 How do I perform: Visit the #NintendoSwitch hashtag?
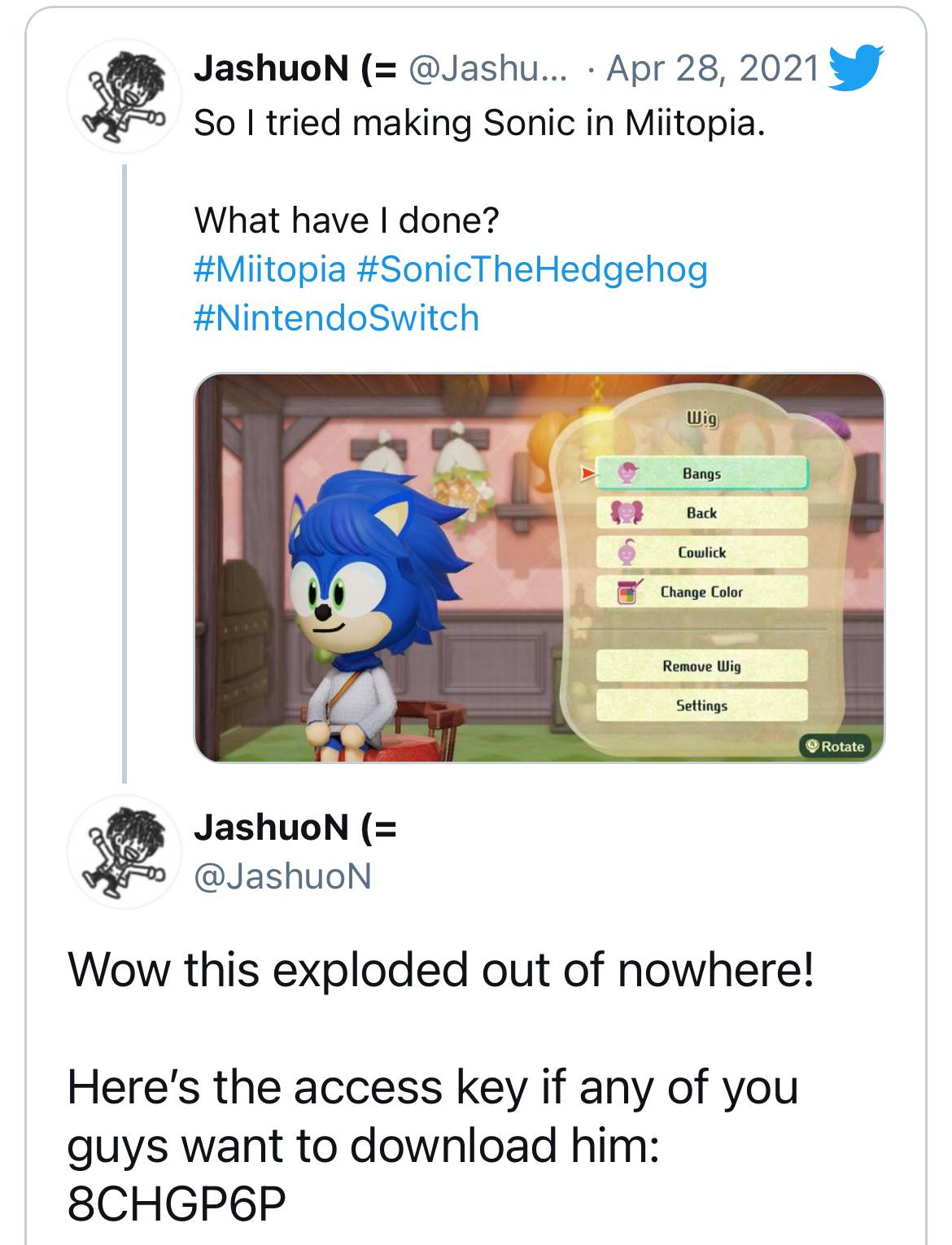point(336,318)
